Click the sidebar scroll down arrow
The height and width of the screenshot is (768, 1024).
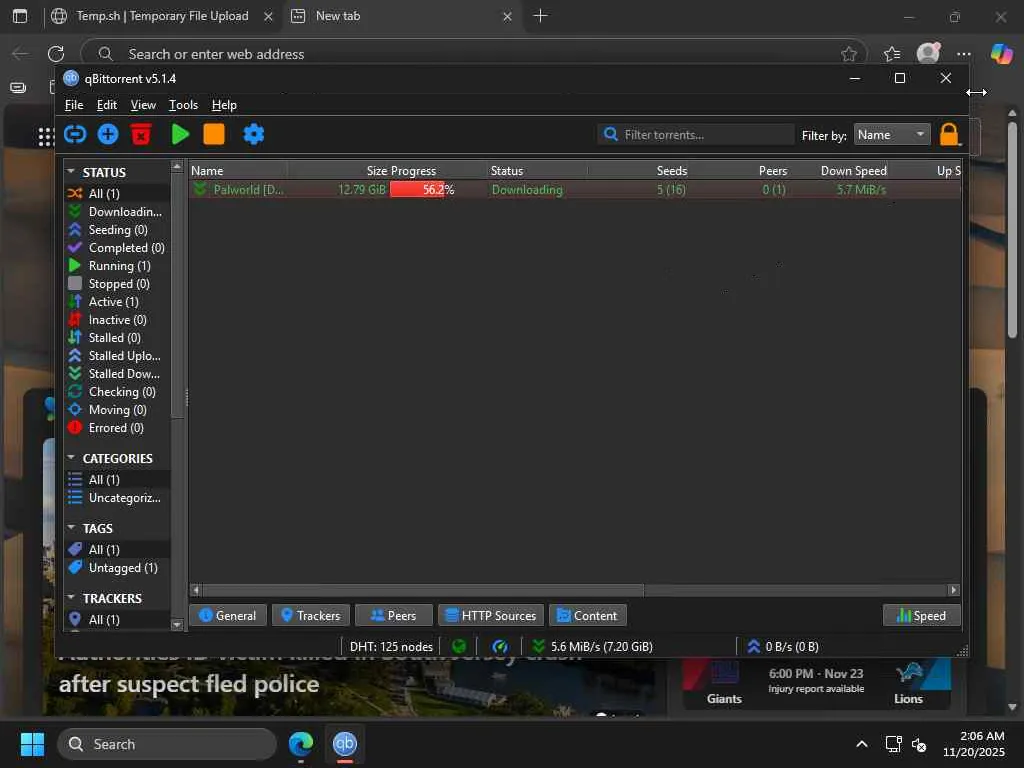tap(176, 625)
